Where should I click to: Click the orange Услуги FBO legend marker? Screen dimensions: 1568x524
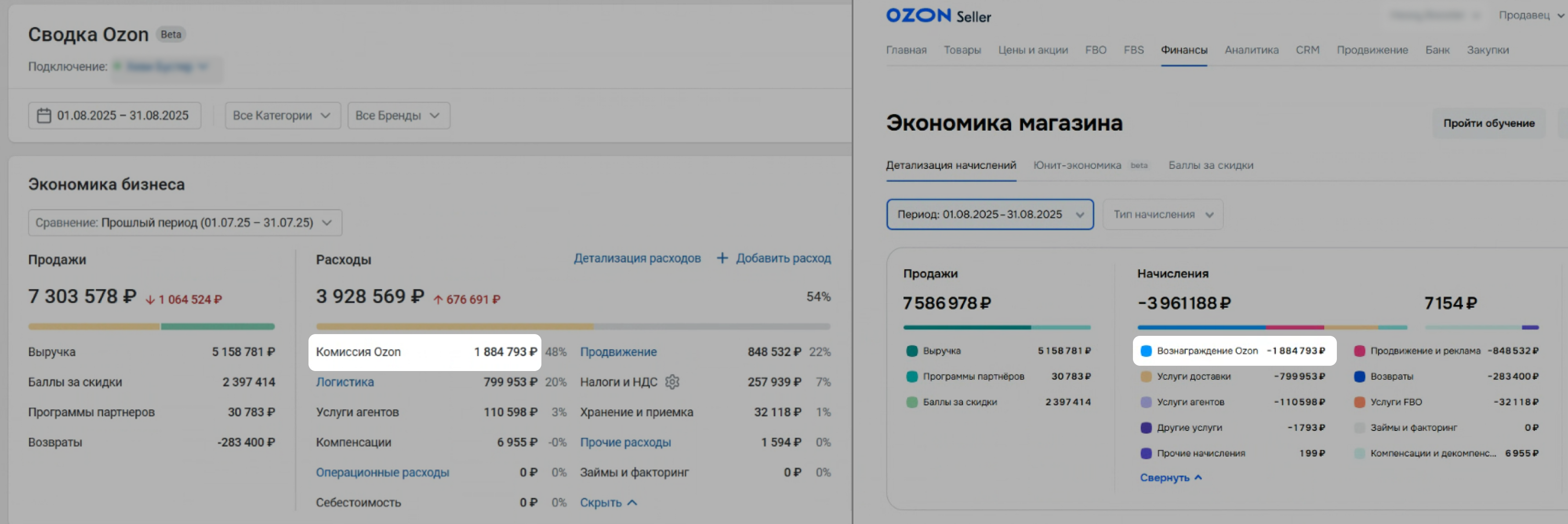[1359, 402]
